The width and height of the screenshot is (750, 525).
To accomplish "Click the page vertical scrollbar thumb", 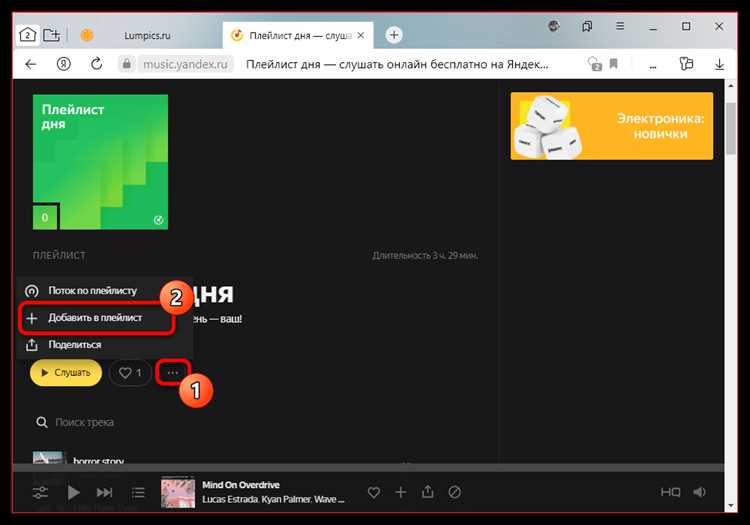I will point(730,128).
